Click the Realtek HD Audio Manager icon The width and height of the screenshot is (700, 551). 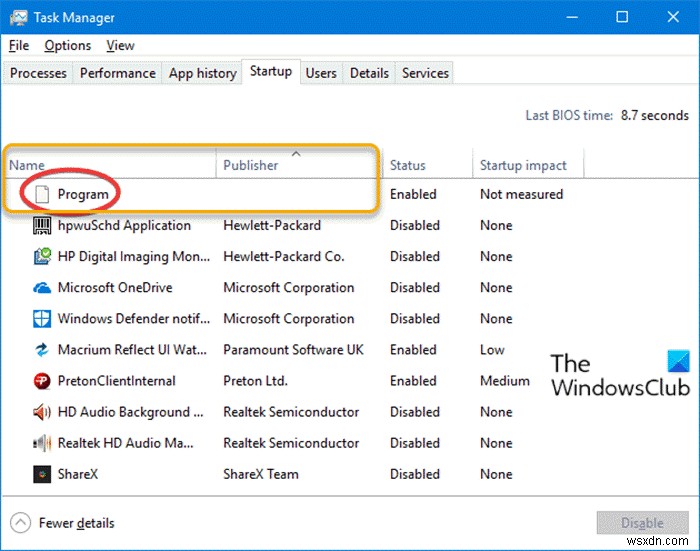42,443
